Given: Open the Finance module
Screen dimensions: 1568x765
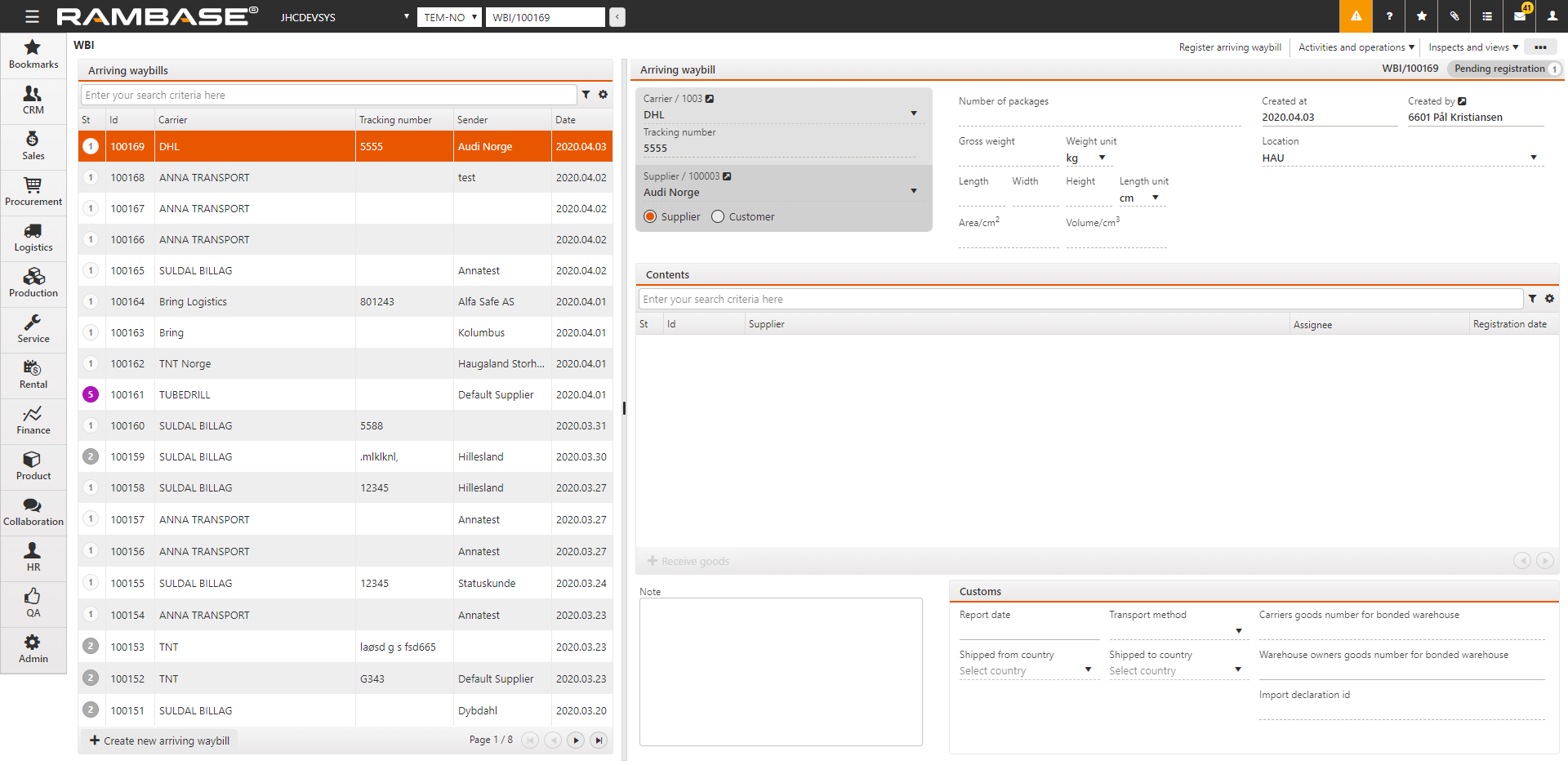Looking at the screenshot, I should click(x=33, y=420).
